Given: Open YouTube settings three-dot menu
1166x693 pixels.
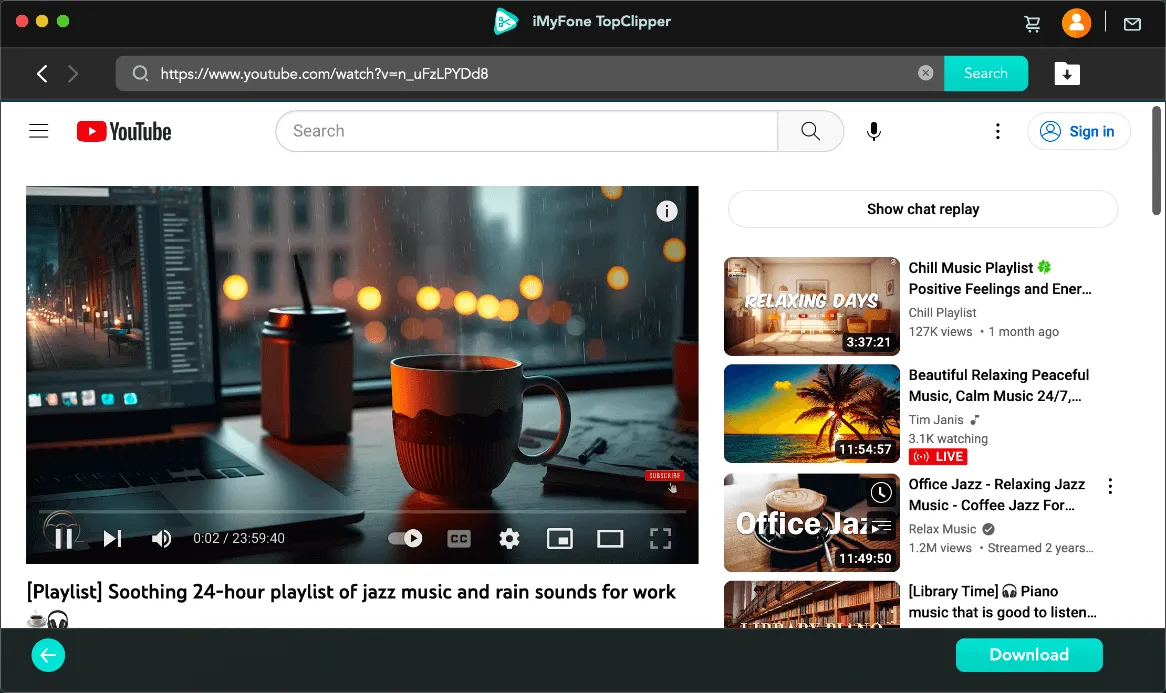Looking at the screenshot, I should pyautogui.click(x=997, y=131).
